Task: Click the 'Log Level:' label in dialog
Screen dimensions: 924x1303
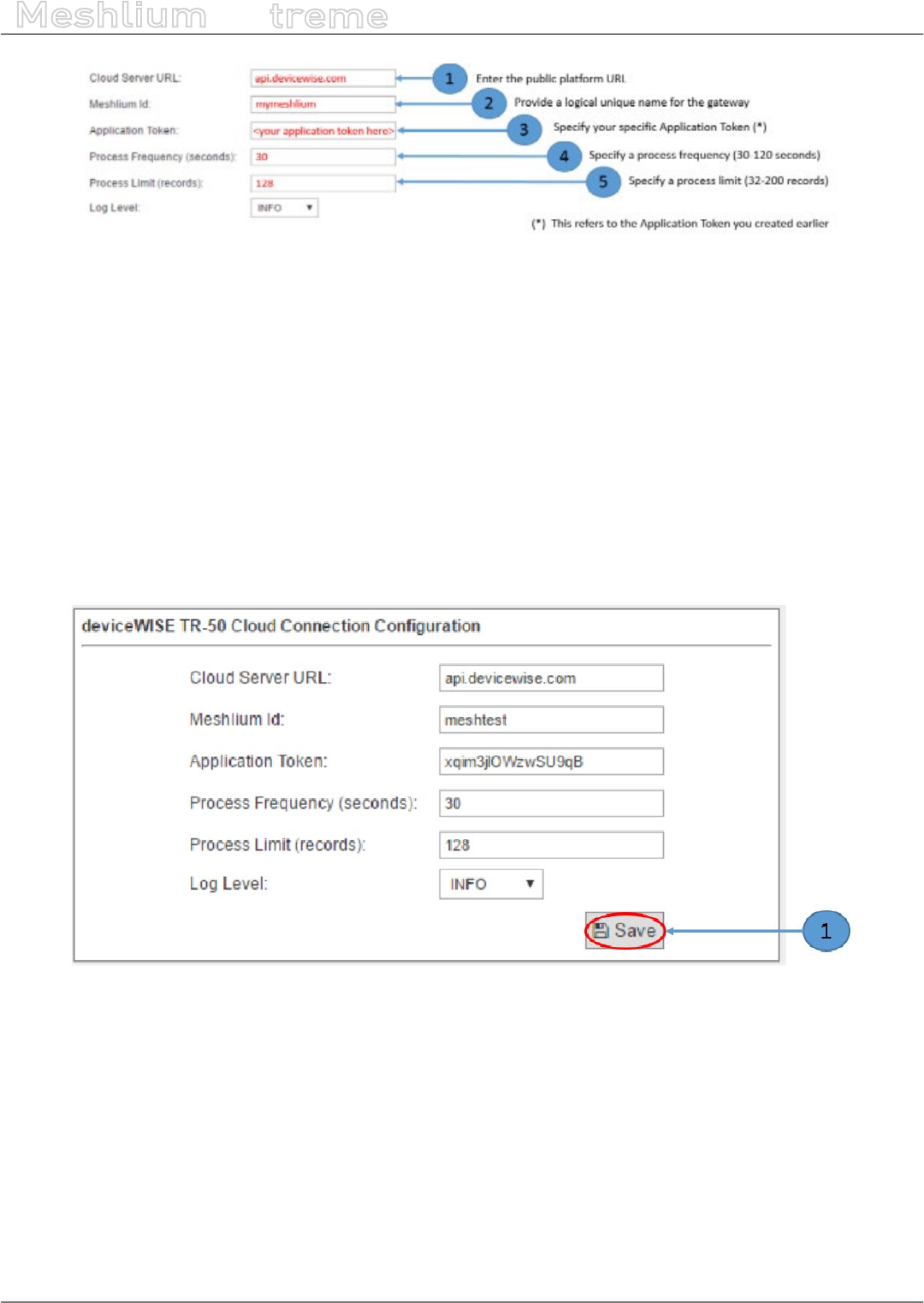Action: [x=228, y=884]
